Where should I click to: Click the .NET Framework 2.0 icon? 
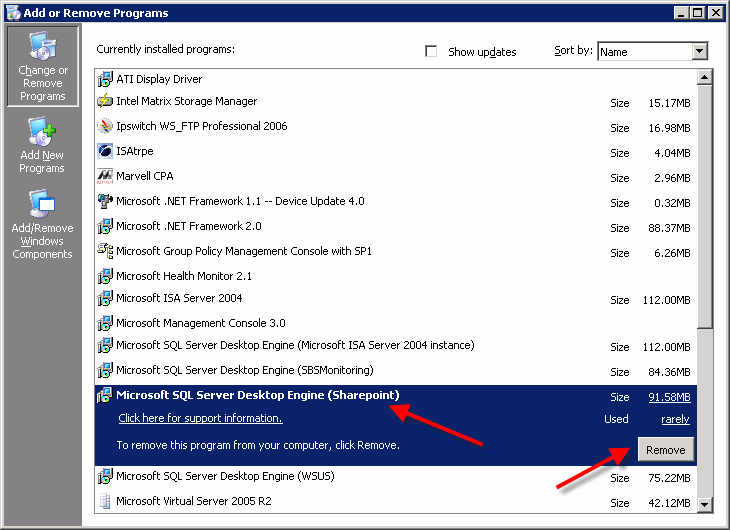(105, 226)
